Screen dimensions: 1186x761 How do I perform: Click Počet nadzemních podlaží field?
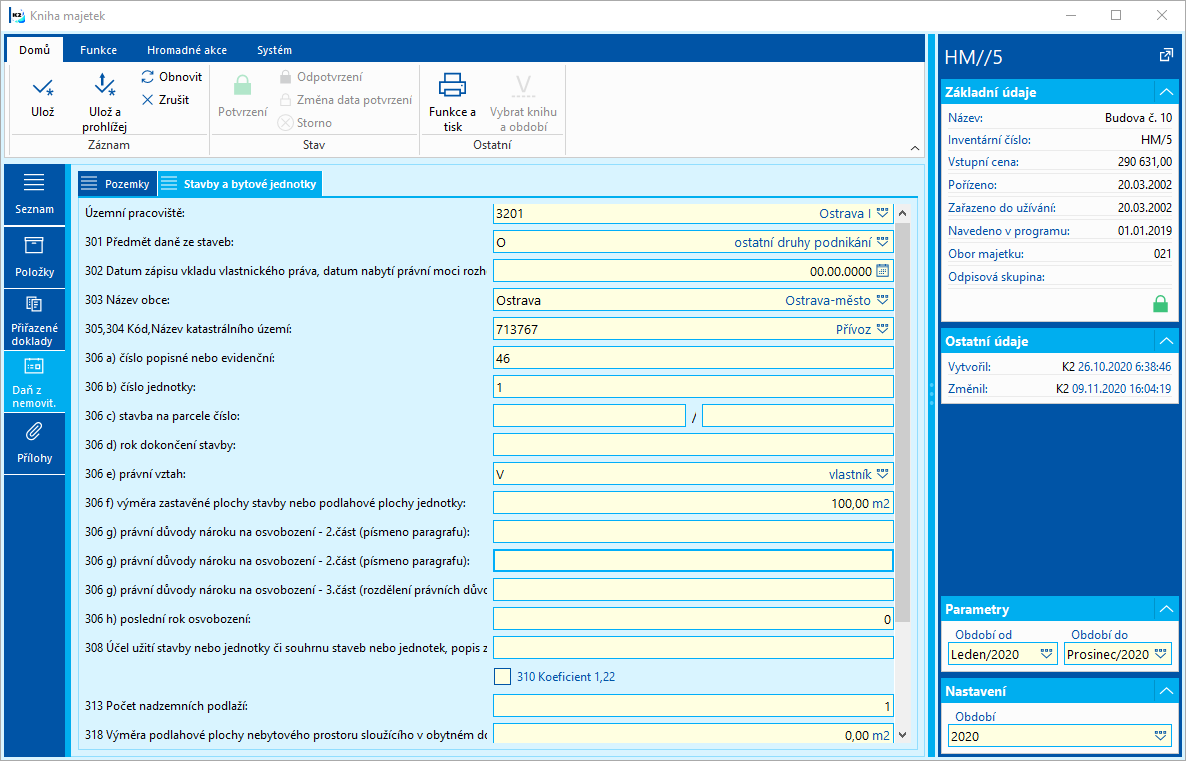point(693,706)
